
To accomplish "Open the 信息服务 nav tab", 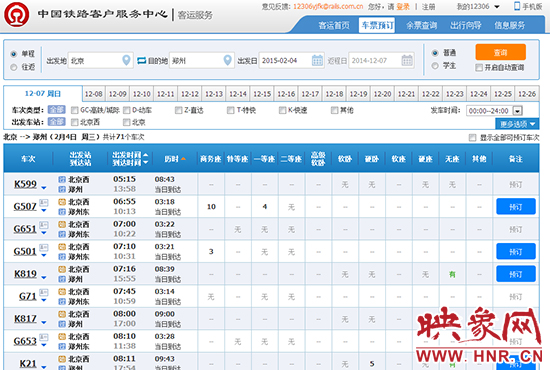I will click(510, 25).
